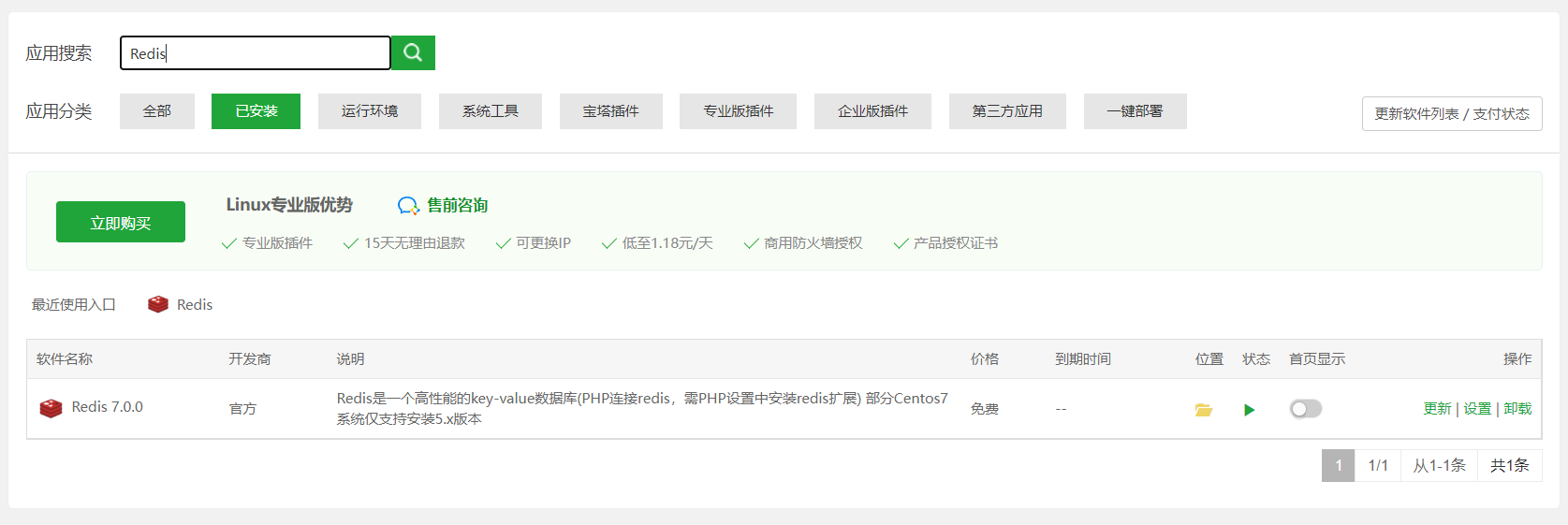
Task: Click the 专业版插件 advantage text
Action: (277, 243)
